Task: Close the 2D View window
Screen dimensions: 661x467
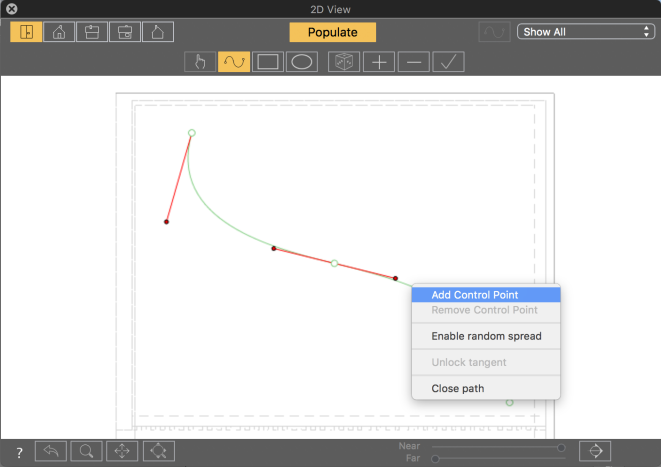Action: 12,8
